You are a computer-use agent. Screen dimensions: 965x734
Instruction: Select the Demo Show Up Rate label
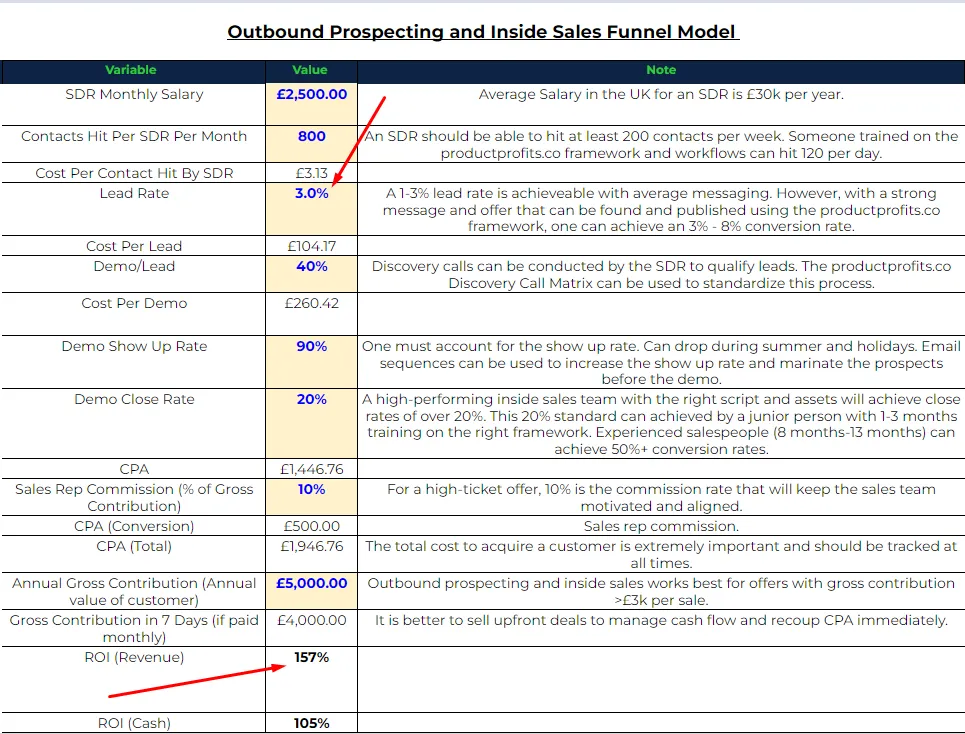click(x=134, y=362)
